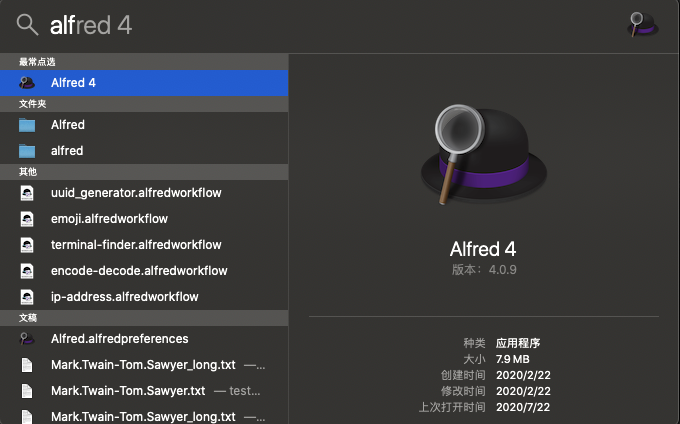Select uuid_generator.alfredworkflow result
This screenshot has width=680, height=424.
click(144, 193)
